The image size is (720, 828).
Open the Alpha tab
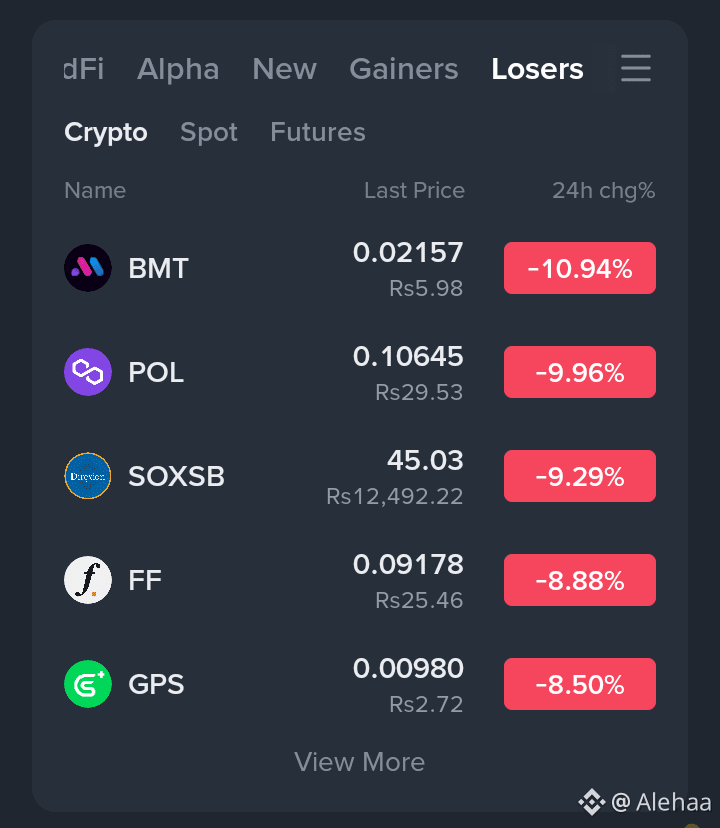click(x=178, y=69)
